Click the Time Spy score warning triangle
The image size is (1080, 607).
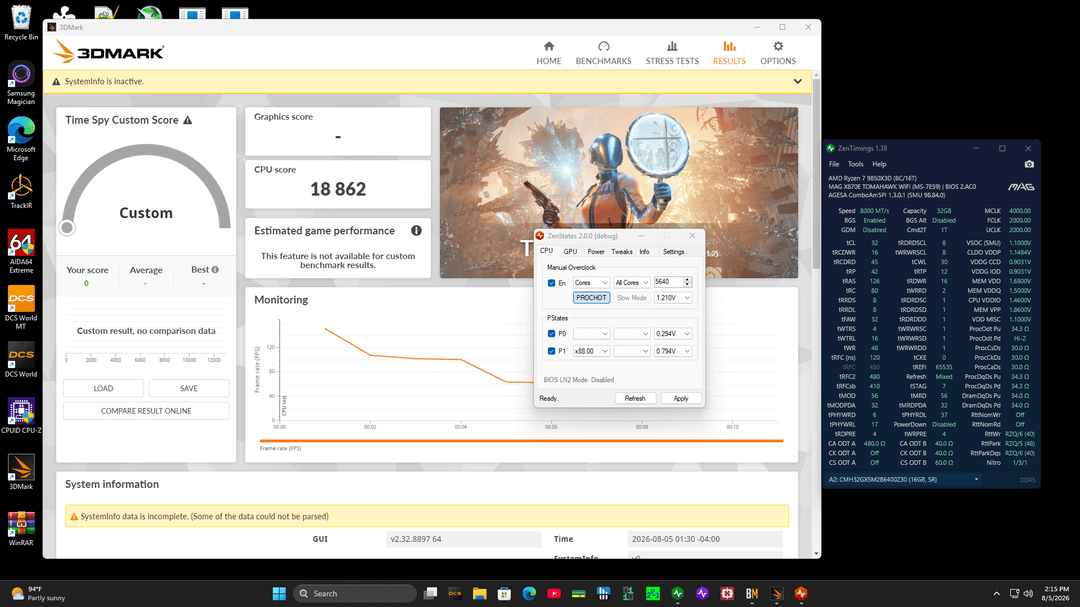(187, 120)
